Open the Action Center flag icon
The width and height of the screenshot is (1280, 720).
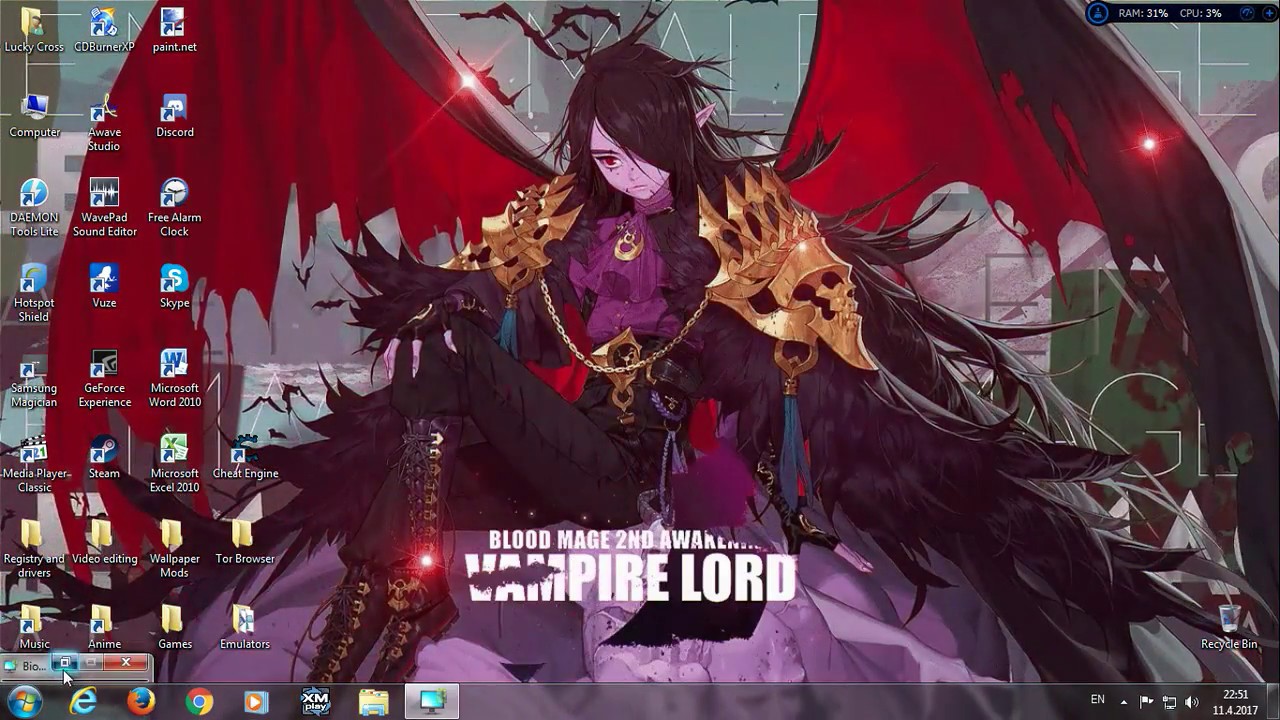tap(1146, 702)
